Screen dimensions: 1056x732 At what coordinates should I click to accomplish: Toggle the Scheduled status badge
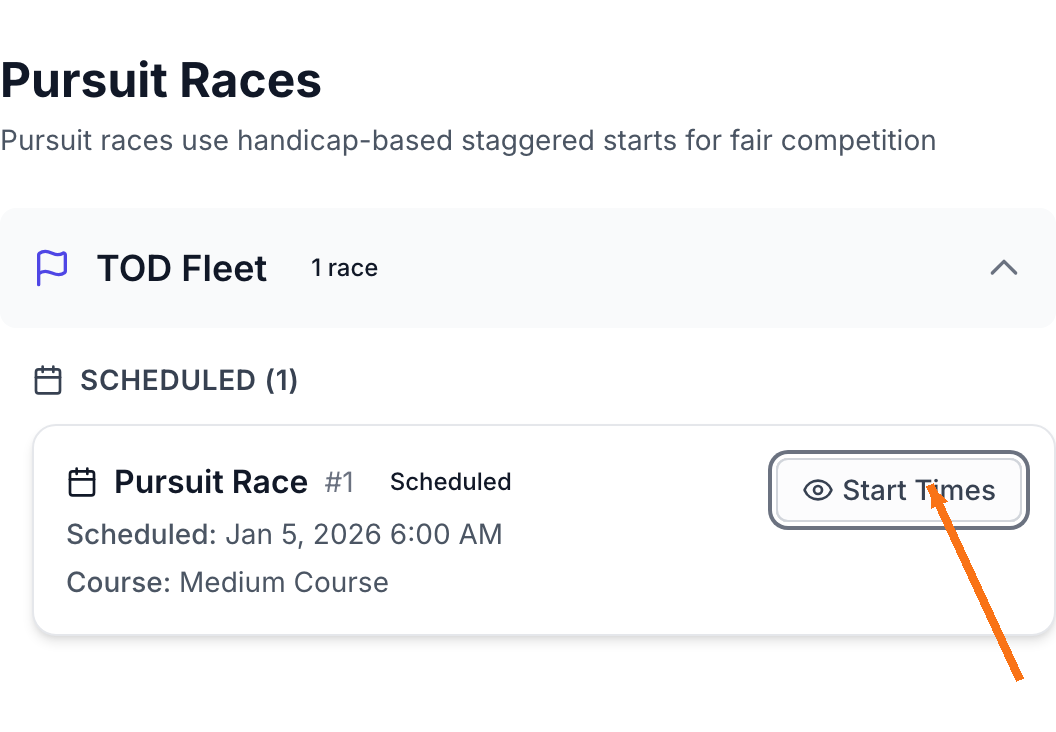click(x=450, y=481)
